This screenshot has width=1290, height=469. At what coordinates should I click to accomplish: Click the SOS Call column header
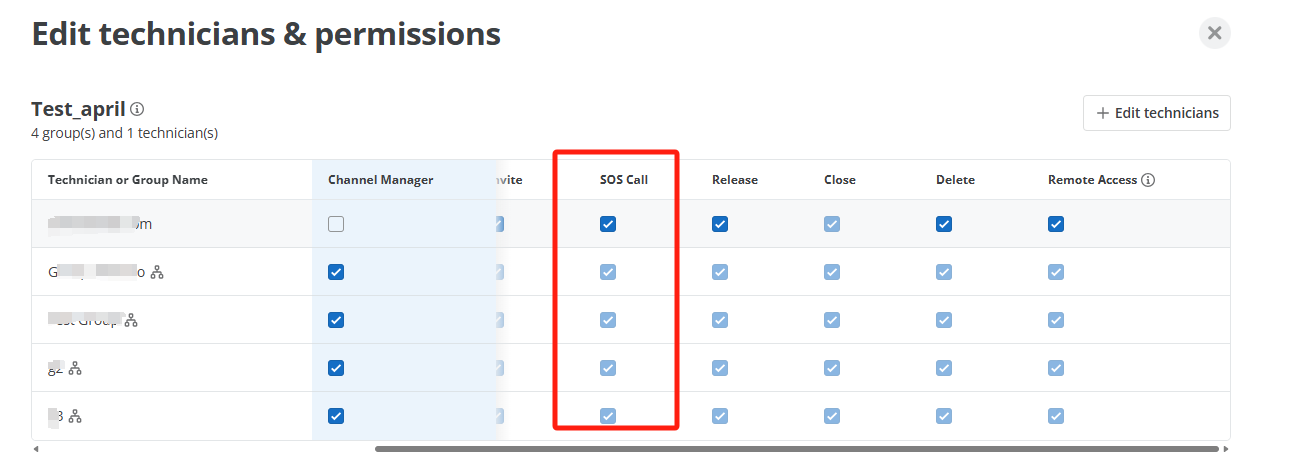point(624,180)
